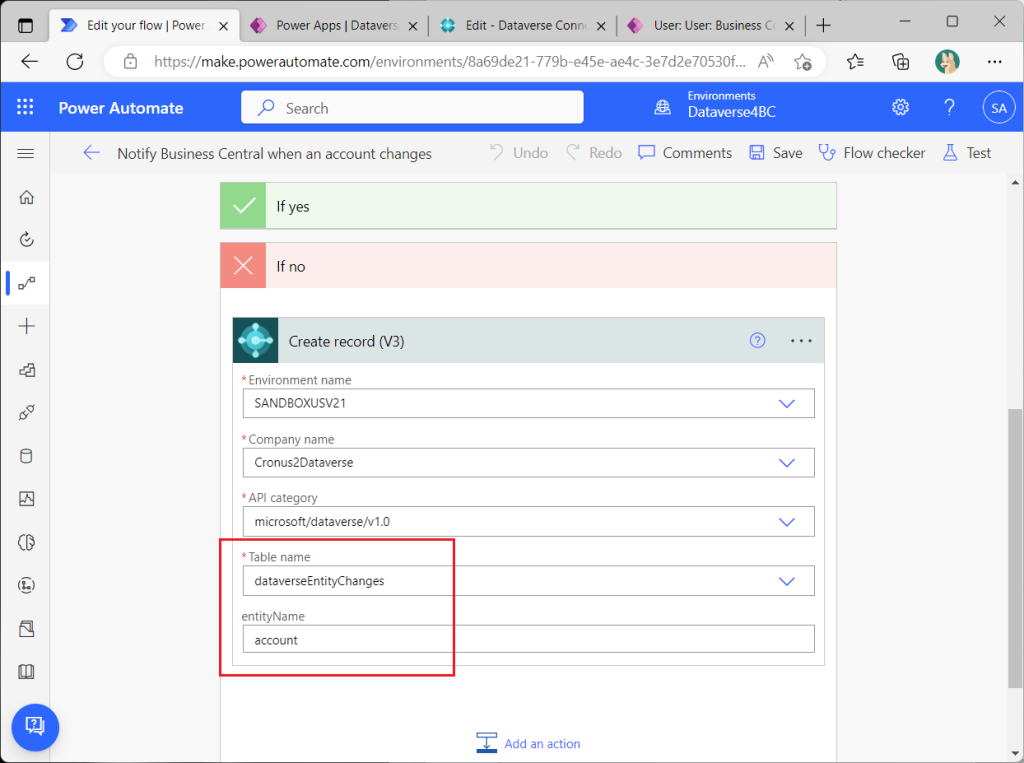Go back from the flow editor

pos(91,154)
